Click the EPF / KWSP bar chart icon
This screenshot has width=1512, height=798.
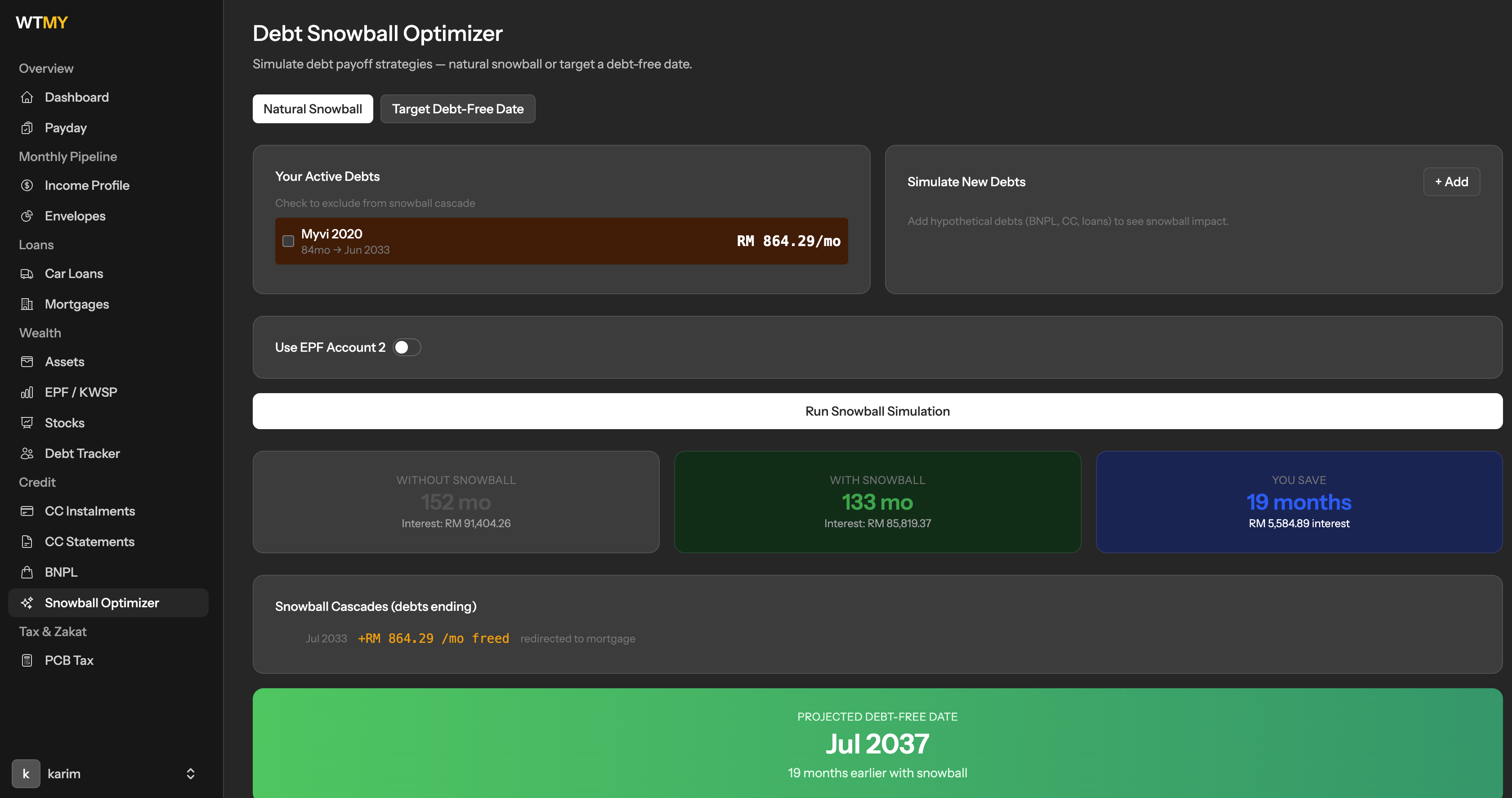pyautogui.click(x=27, y=392)
